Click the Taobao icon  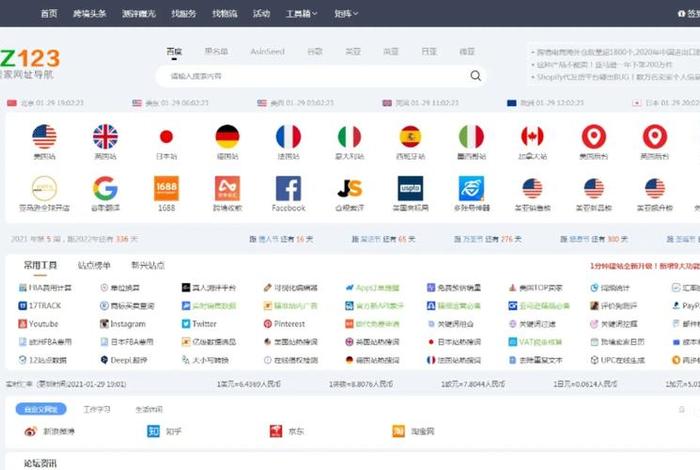point(398,431)
